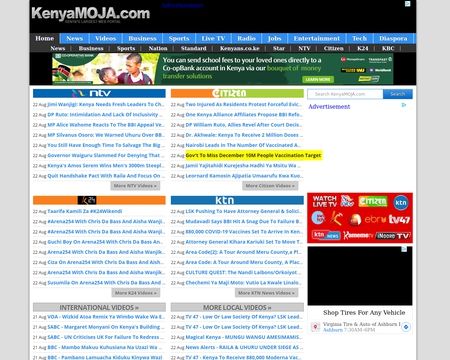Open the "Kenya's Amos Serem Wins Men's 3000m" link
The image size is (450, 360).
click(106, 166)
